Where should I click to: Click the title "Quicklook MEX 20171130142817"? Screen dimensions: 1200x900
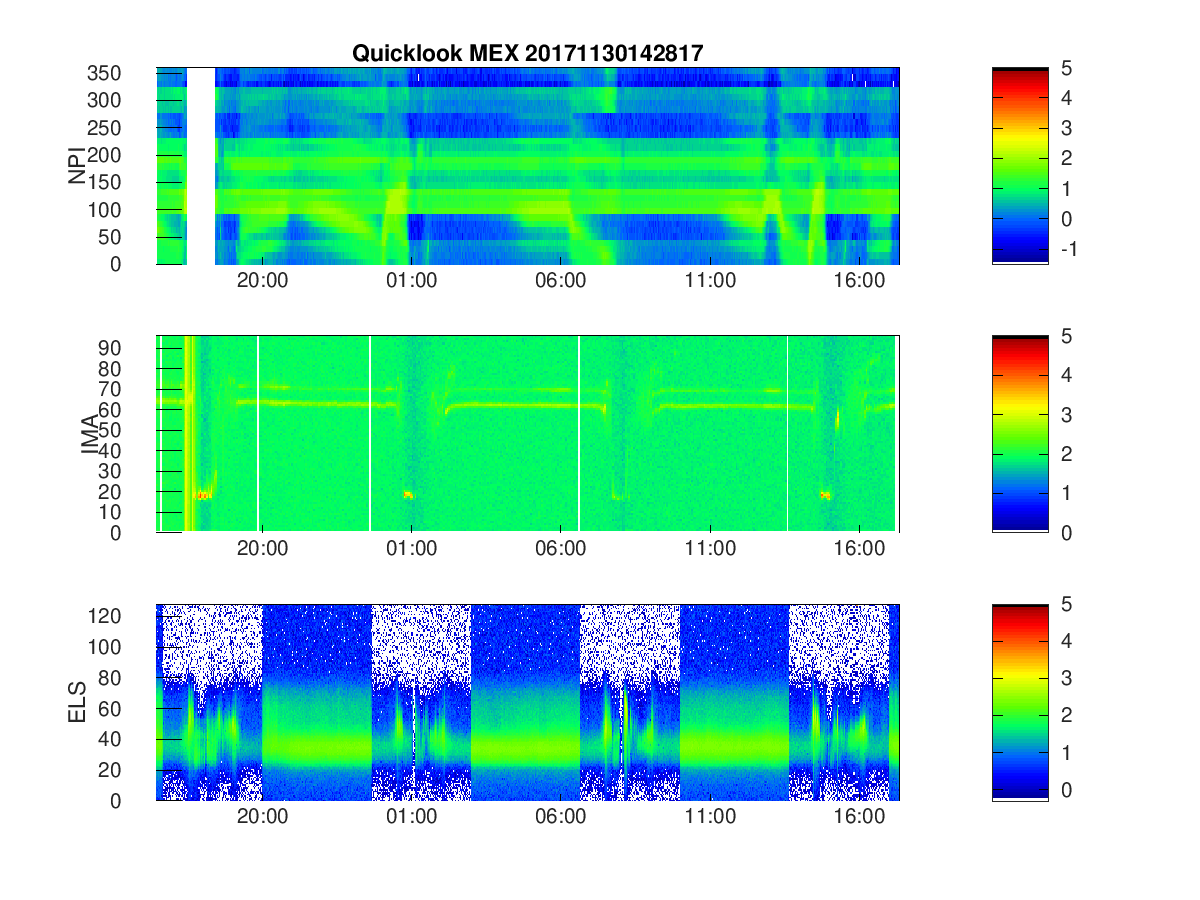526,54
